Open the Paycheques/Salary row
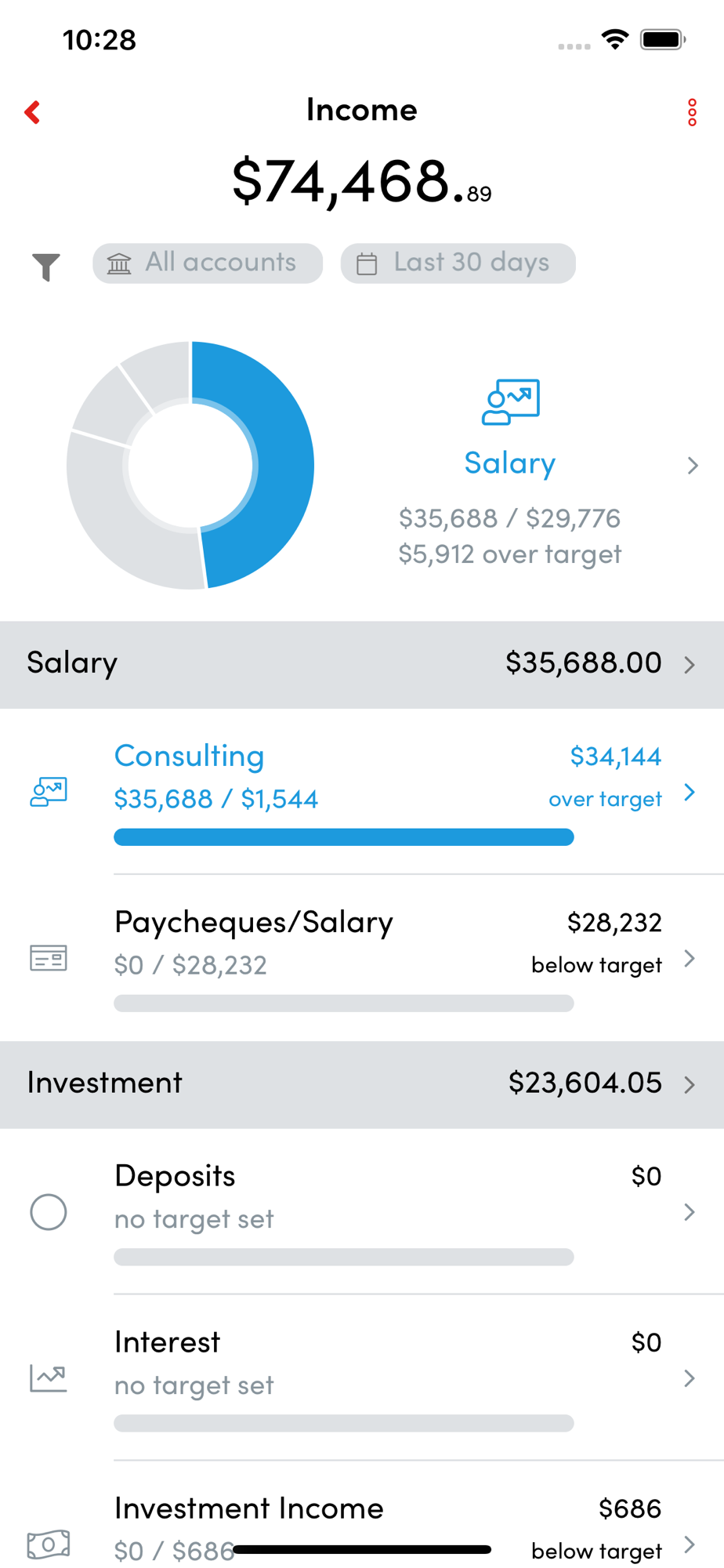 (x=362, y=958)
